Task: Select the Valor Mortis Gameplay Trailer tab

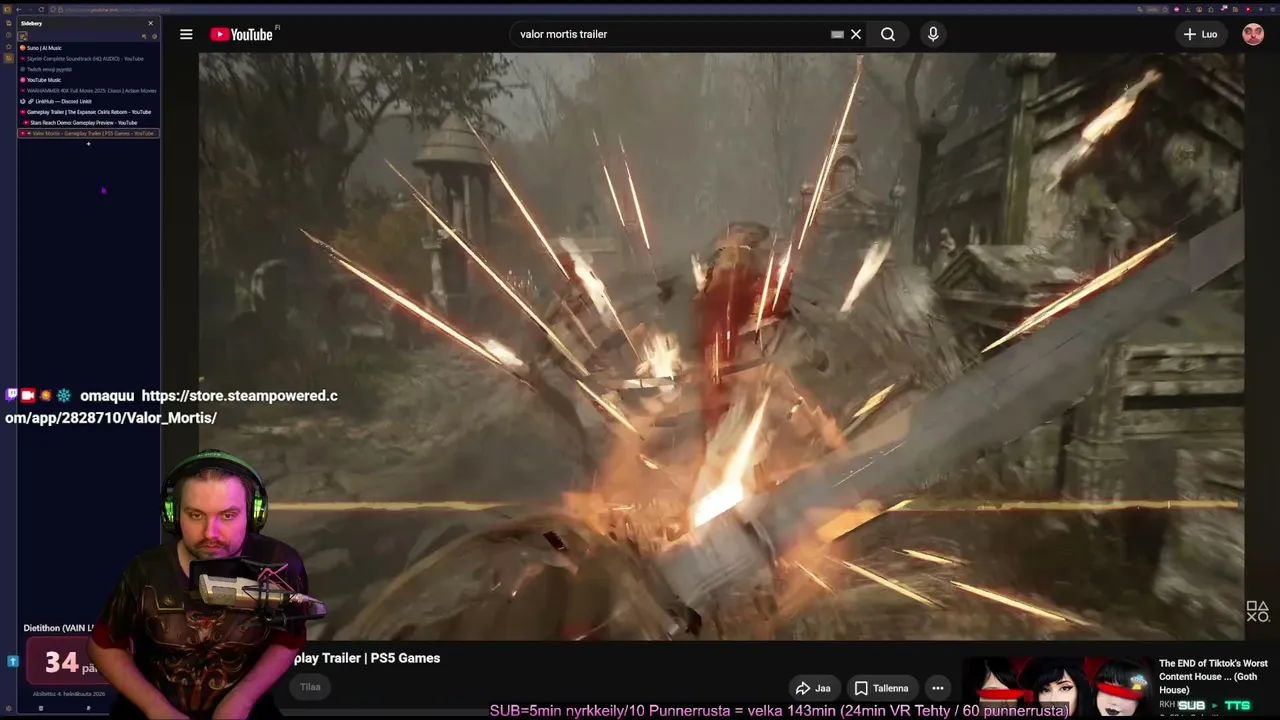Action: pos(88,133)
